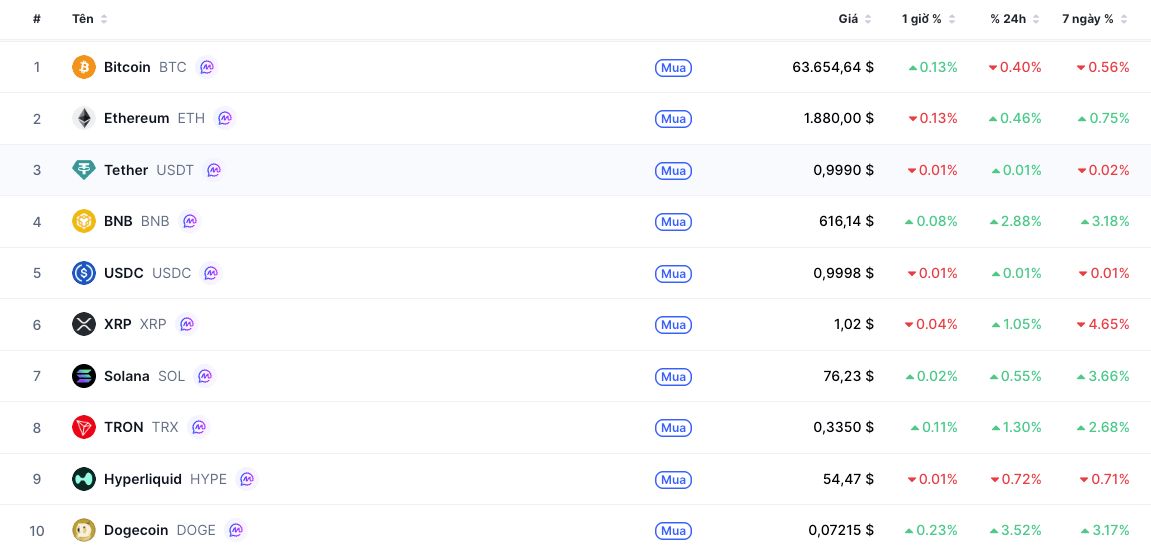Screen dimensions: 1151x554
Task: Open the TRON name link
Action: click(x=124, y=427)
